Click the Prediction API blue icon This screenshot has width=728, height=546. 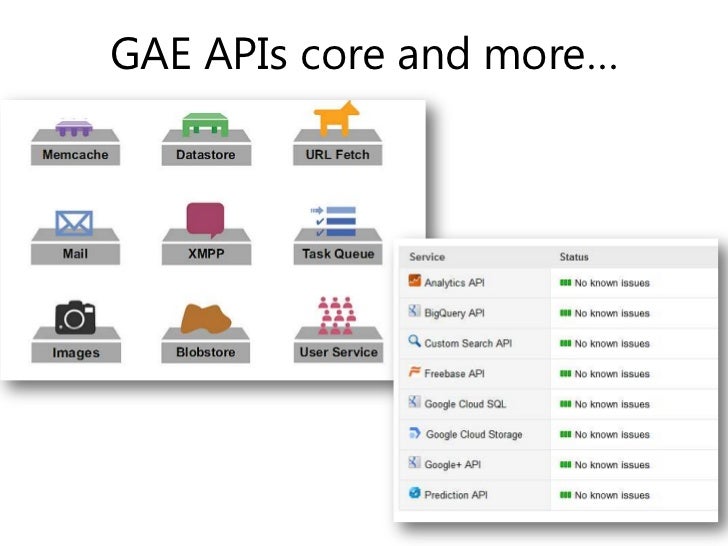tap(414, 493)
